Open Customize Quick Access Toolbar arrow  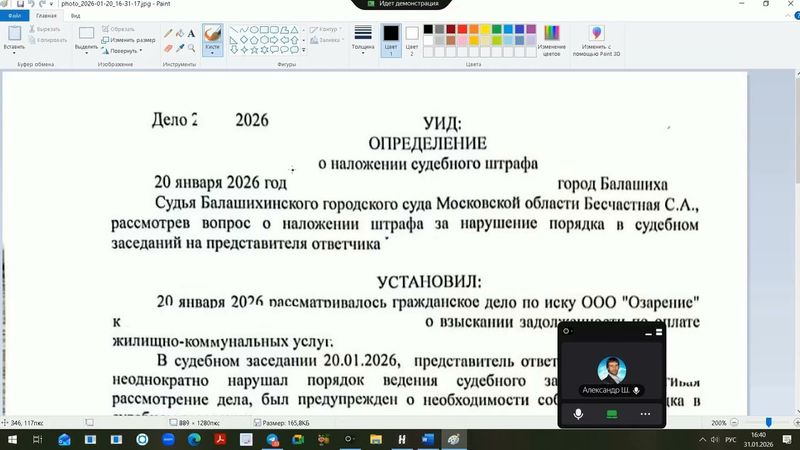51,4
